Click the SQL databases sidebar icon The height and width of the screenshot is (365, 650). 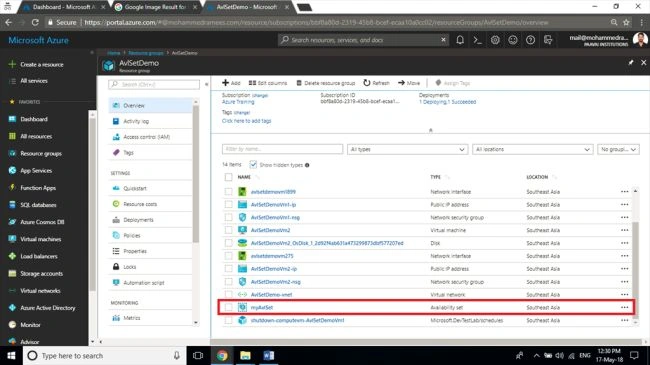coord(12,205)
